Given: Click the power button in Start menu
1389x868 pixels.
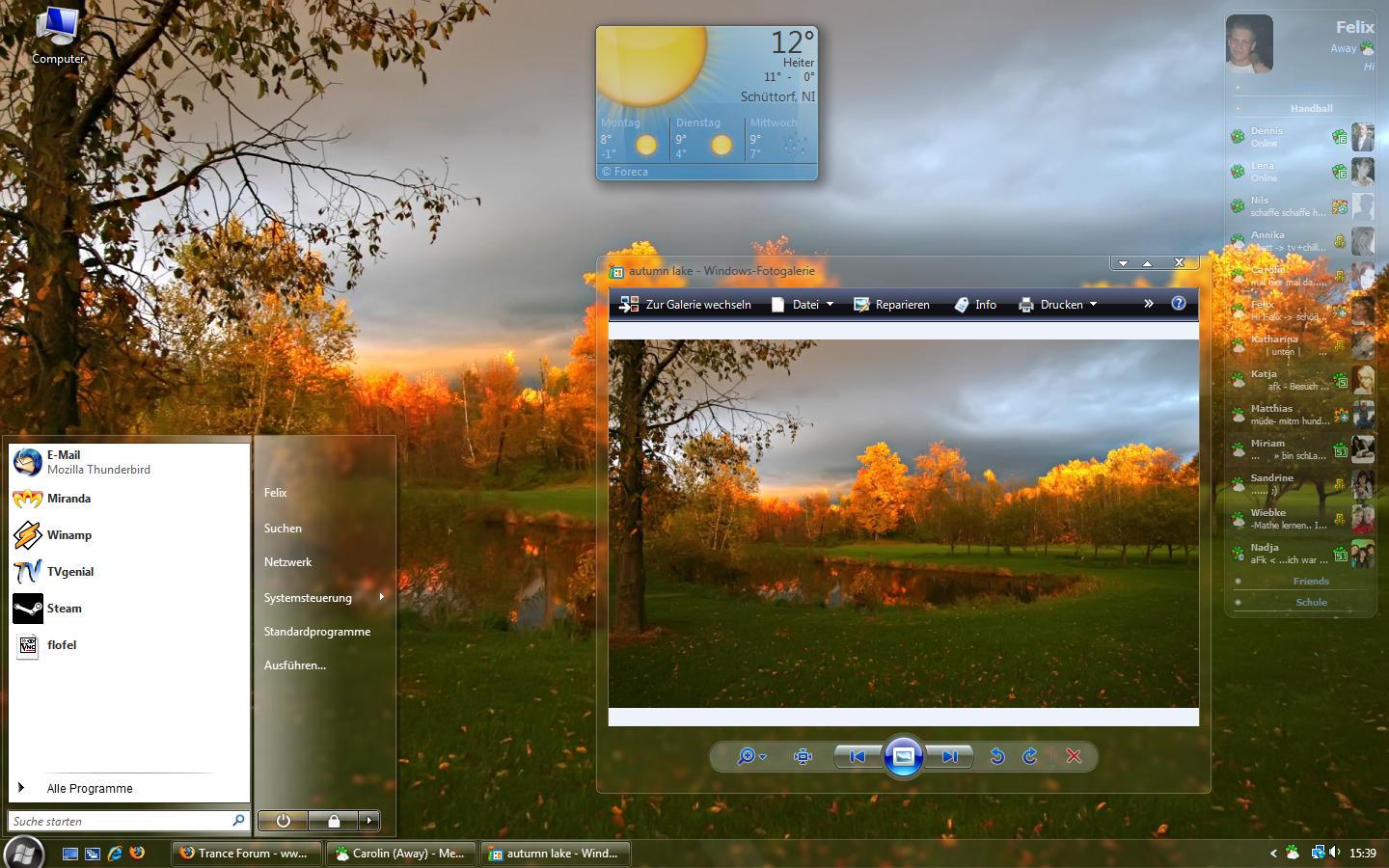Looking at the screenshot, I should [283, 821].
